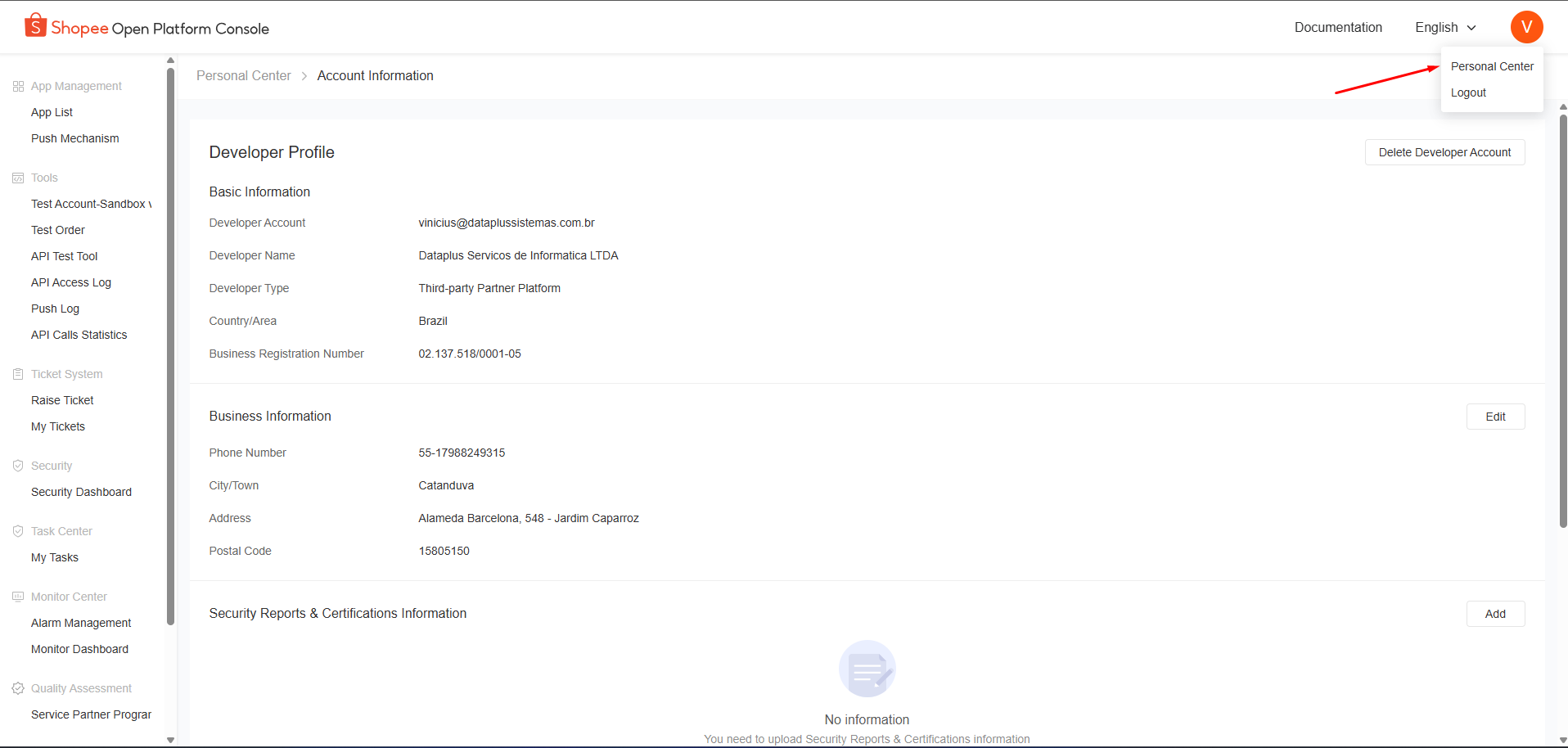
Task: Click postal code 15805150
Action: 444,551
